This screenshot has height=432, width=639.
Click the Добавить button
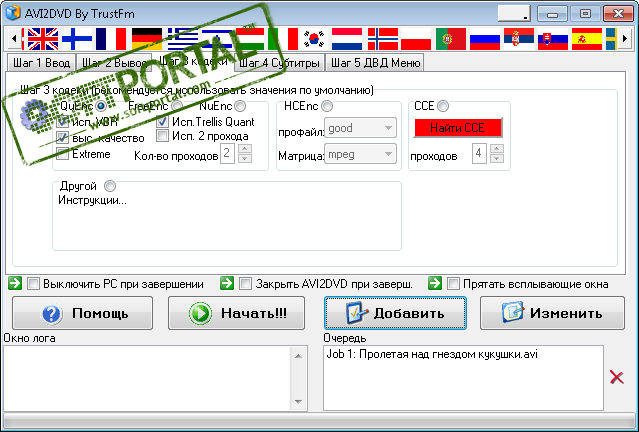tap(395, 313)
